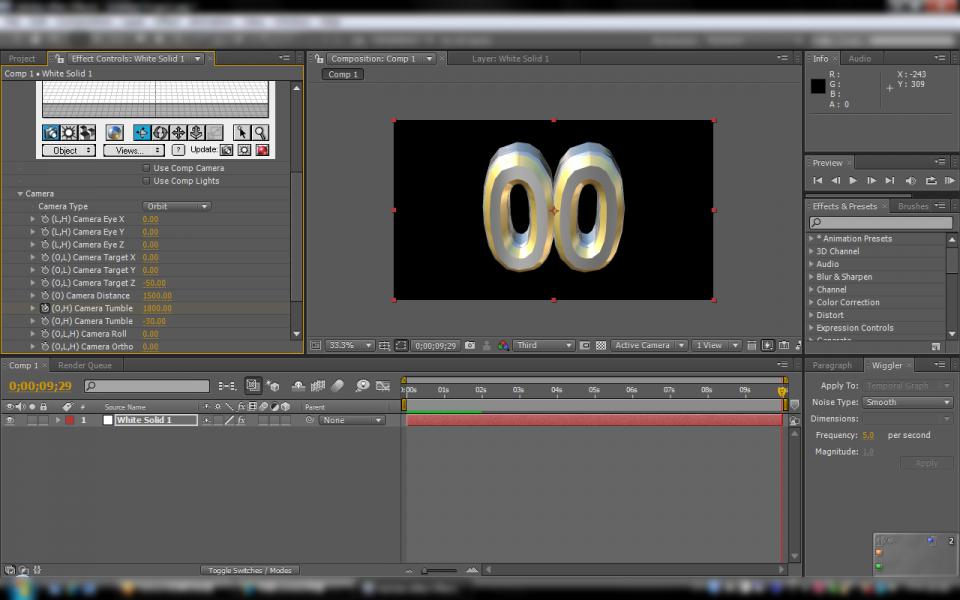Click the timeline layer search field

click(147, 386)
